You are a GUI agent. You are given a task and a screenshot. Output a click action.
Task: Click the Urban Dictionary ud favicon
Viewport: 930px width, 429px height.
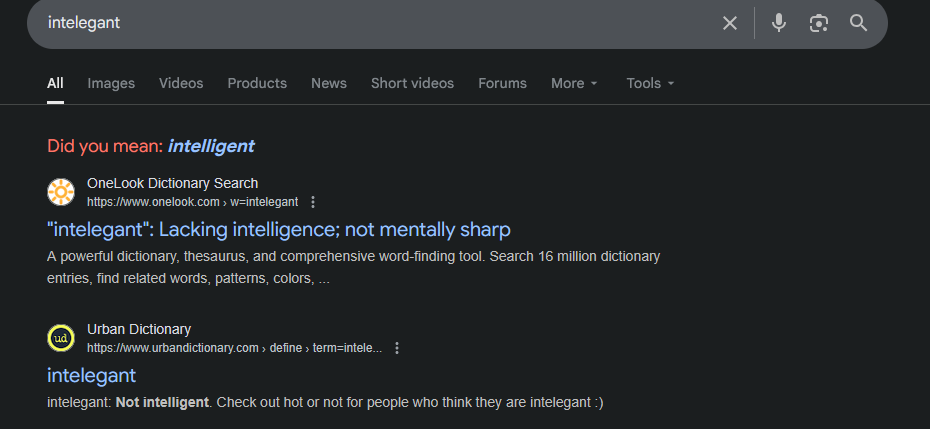[x=61, y=338]
